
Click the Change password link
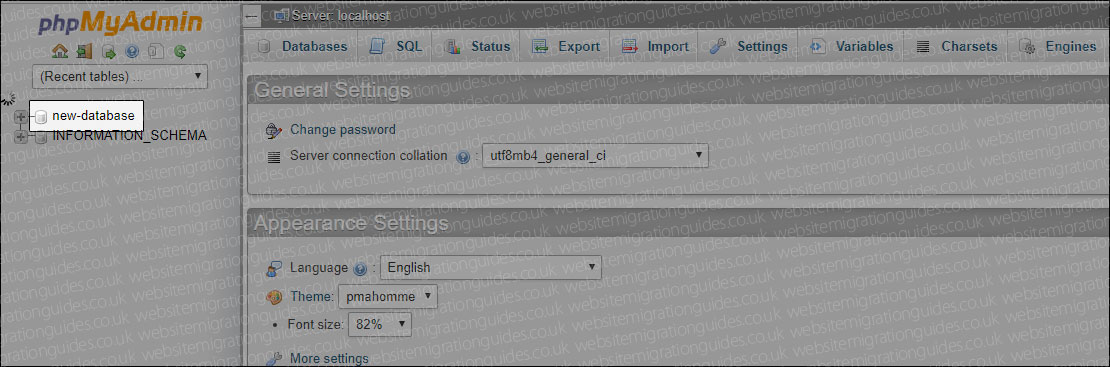343,130
